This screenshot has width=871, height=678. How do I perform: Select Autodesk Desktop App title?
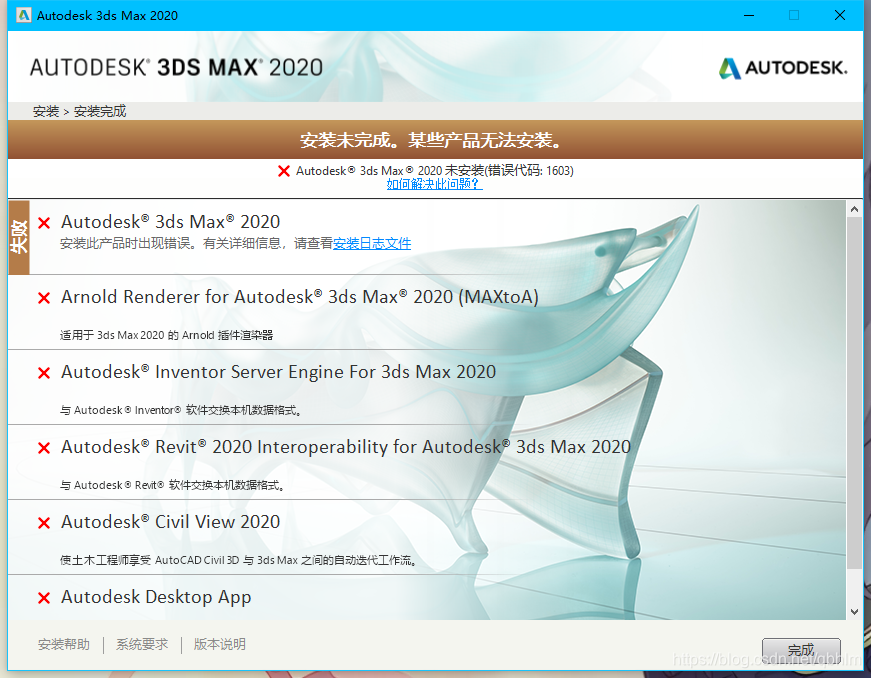click(156, 597)
